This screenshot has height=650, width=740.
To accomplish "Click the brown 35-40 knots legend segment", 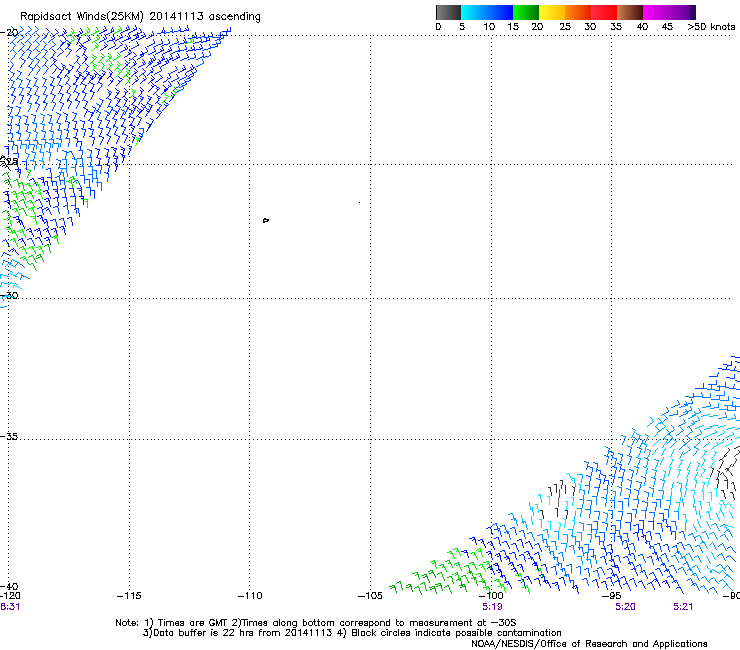I will click(x=630, y=12).
